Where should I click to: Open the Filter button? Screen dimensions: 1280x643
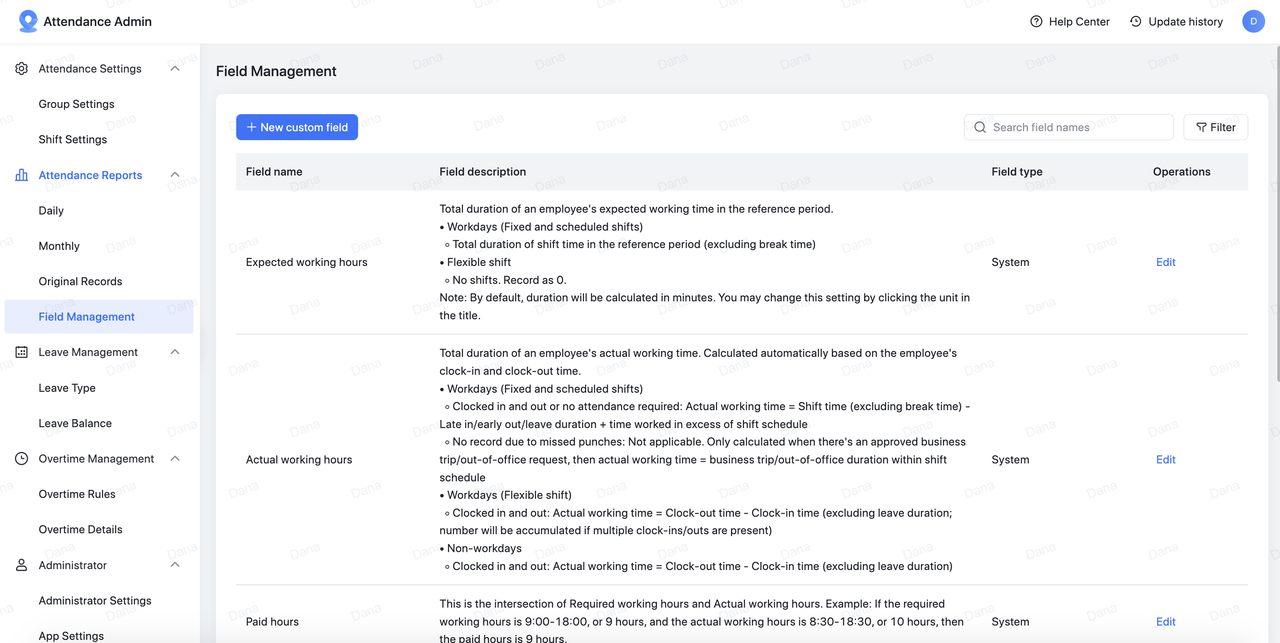click(1215, 127)
